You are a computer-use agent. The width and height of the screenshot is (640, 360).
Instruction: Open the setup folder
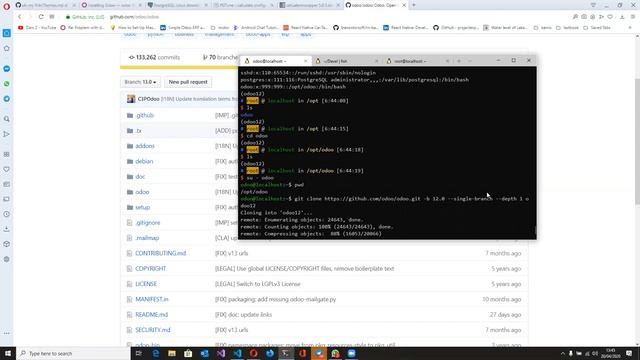[142, 207]
